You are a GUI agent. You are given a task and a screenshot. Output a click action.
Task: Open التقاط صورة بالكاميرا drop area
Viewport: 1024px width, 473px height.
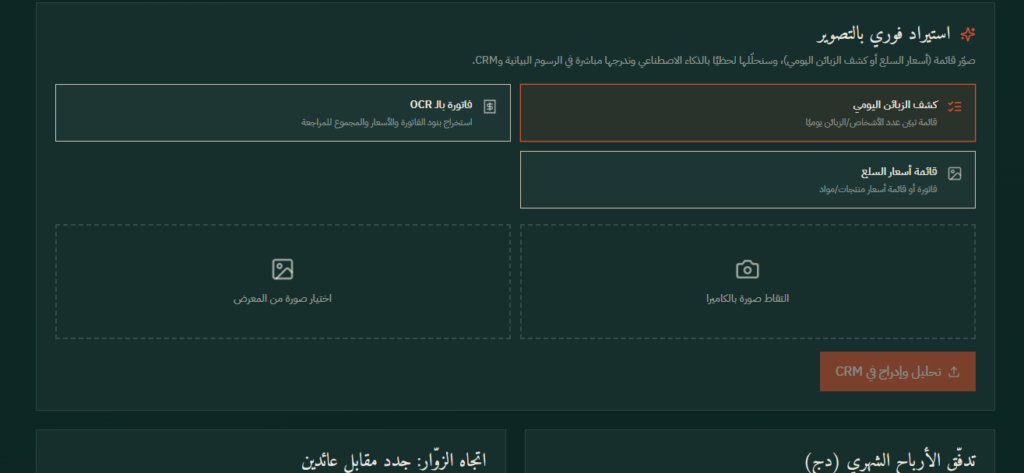(748, 282)
